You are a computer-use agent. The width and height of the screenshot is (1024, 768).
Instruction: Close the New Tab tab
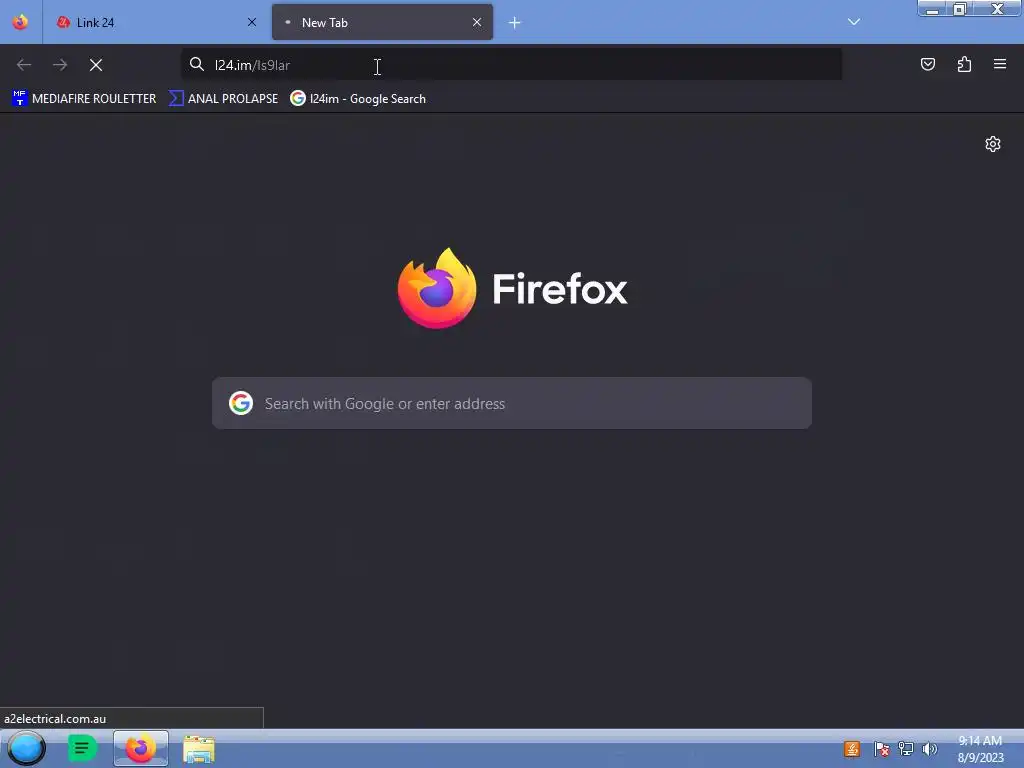(x=477, y=22)
